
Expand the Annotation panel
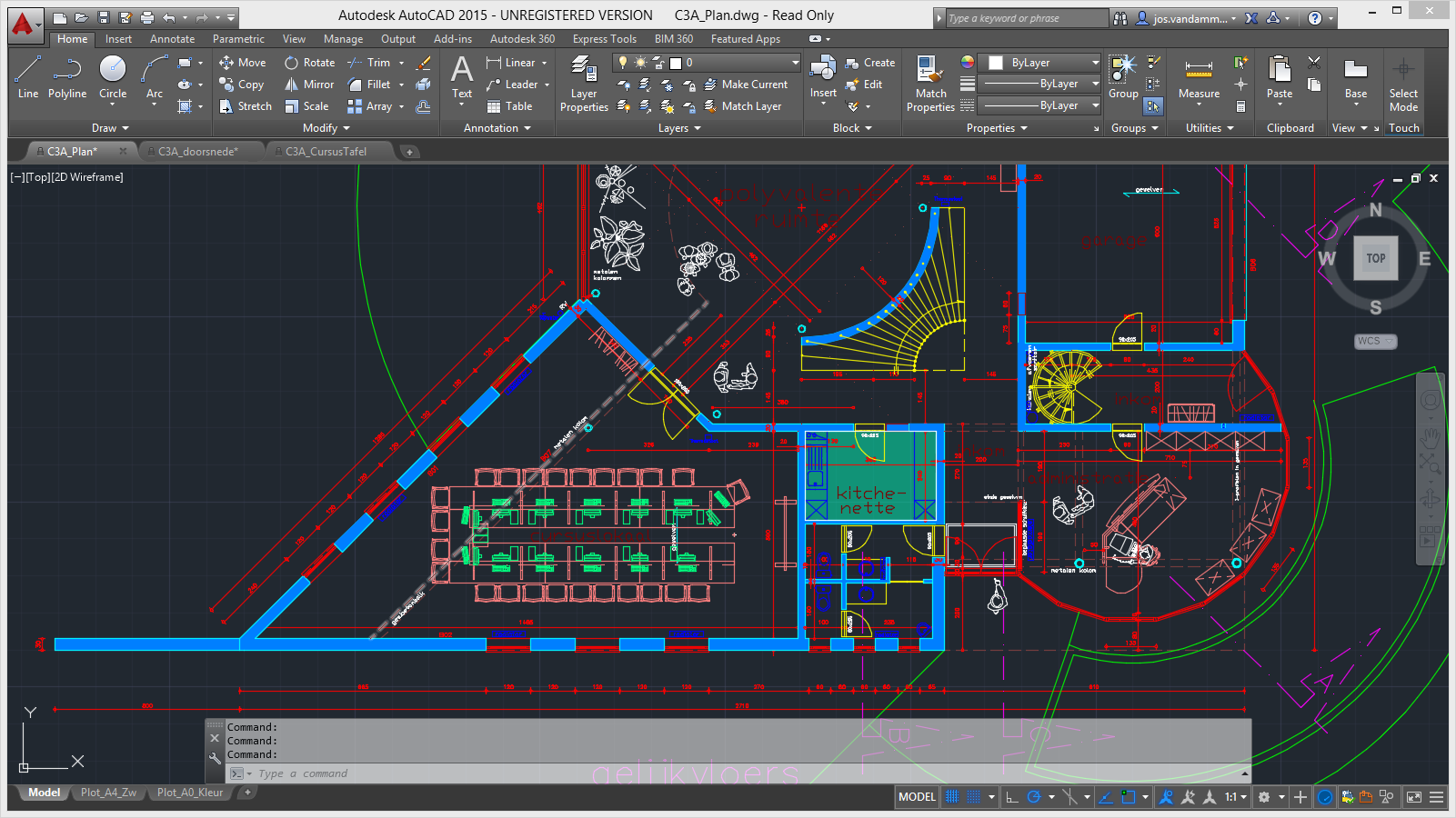click(x=497, y=128)
